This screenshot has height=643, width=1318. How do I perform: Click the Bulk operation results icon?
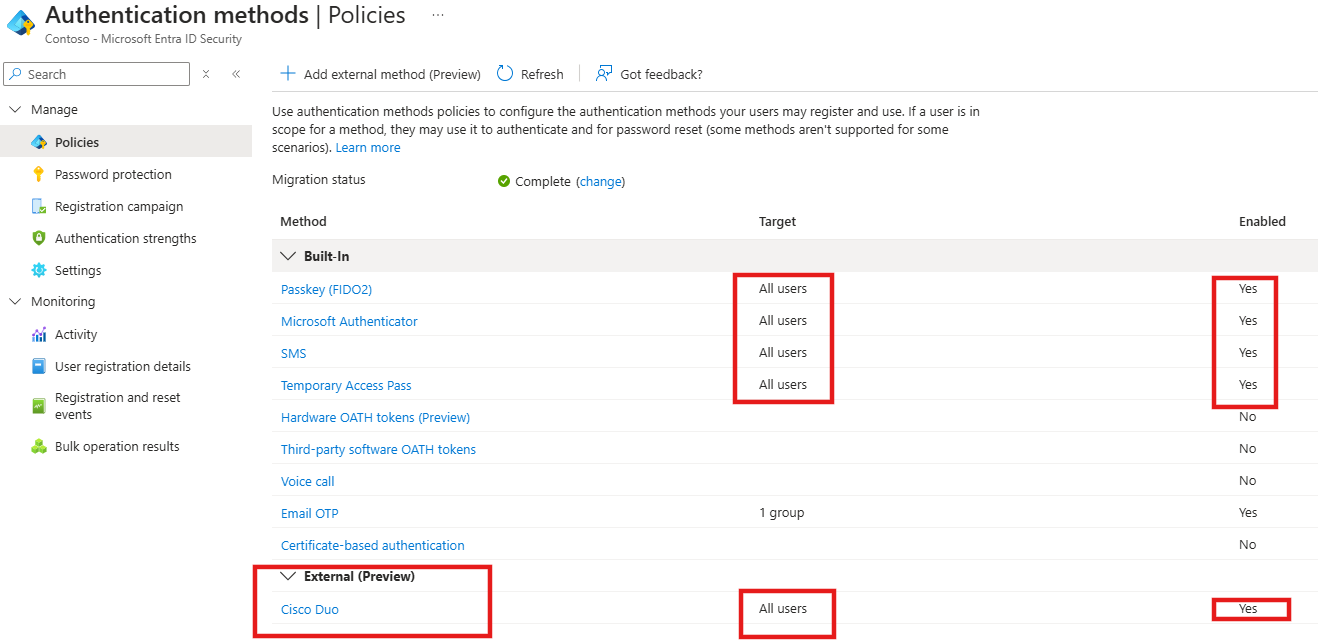[39, 446]
